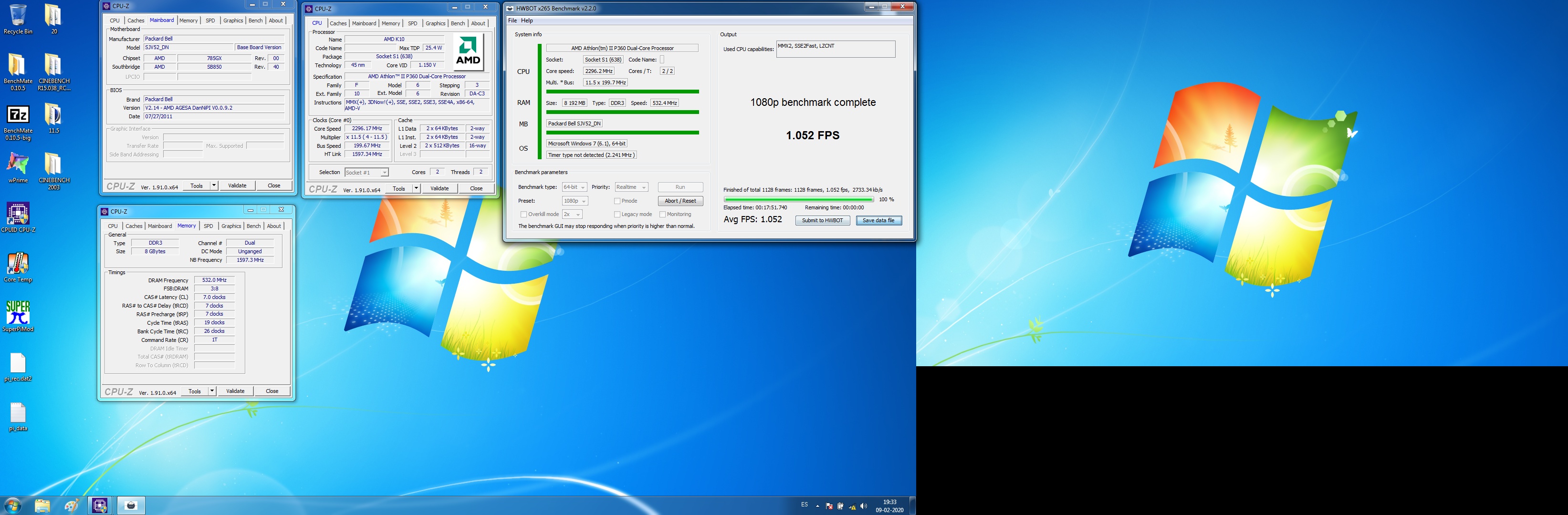The width and height of the screenshot is (1568, 515).
Task: Open the Help menu in HWBOT x265
Action: coord(527,21)
